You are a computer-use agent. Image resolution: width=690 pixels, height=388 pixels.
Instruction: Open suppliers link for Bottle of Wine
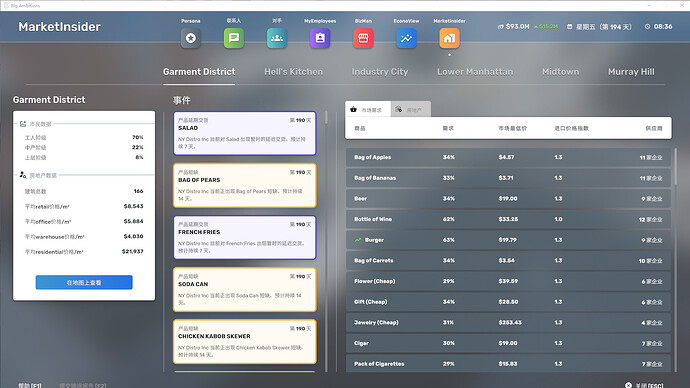coord(650,219)
